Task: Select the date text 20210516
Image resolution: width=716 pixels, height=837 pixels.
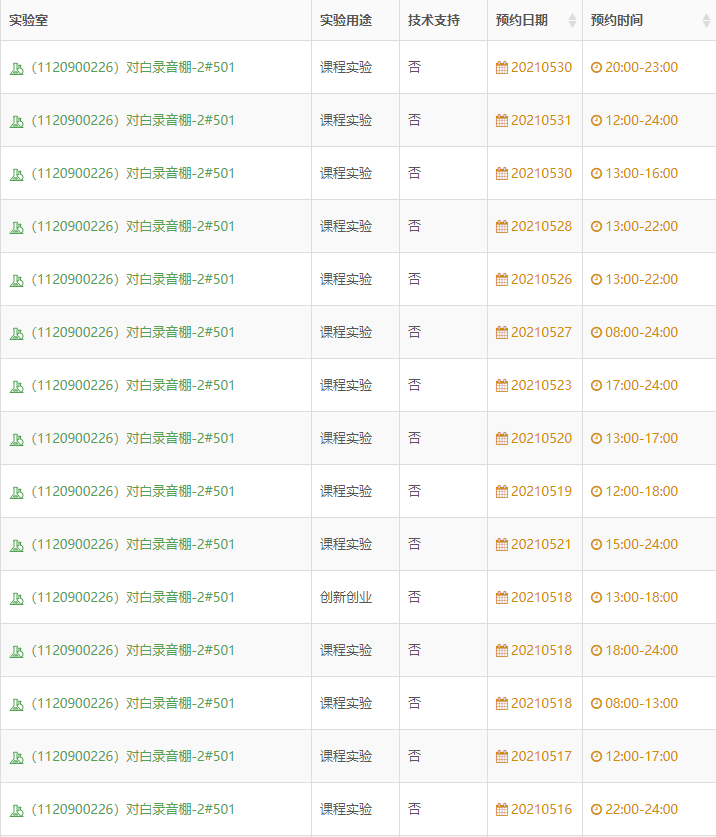Action: 541,809
